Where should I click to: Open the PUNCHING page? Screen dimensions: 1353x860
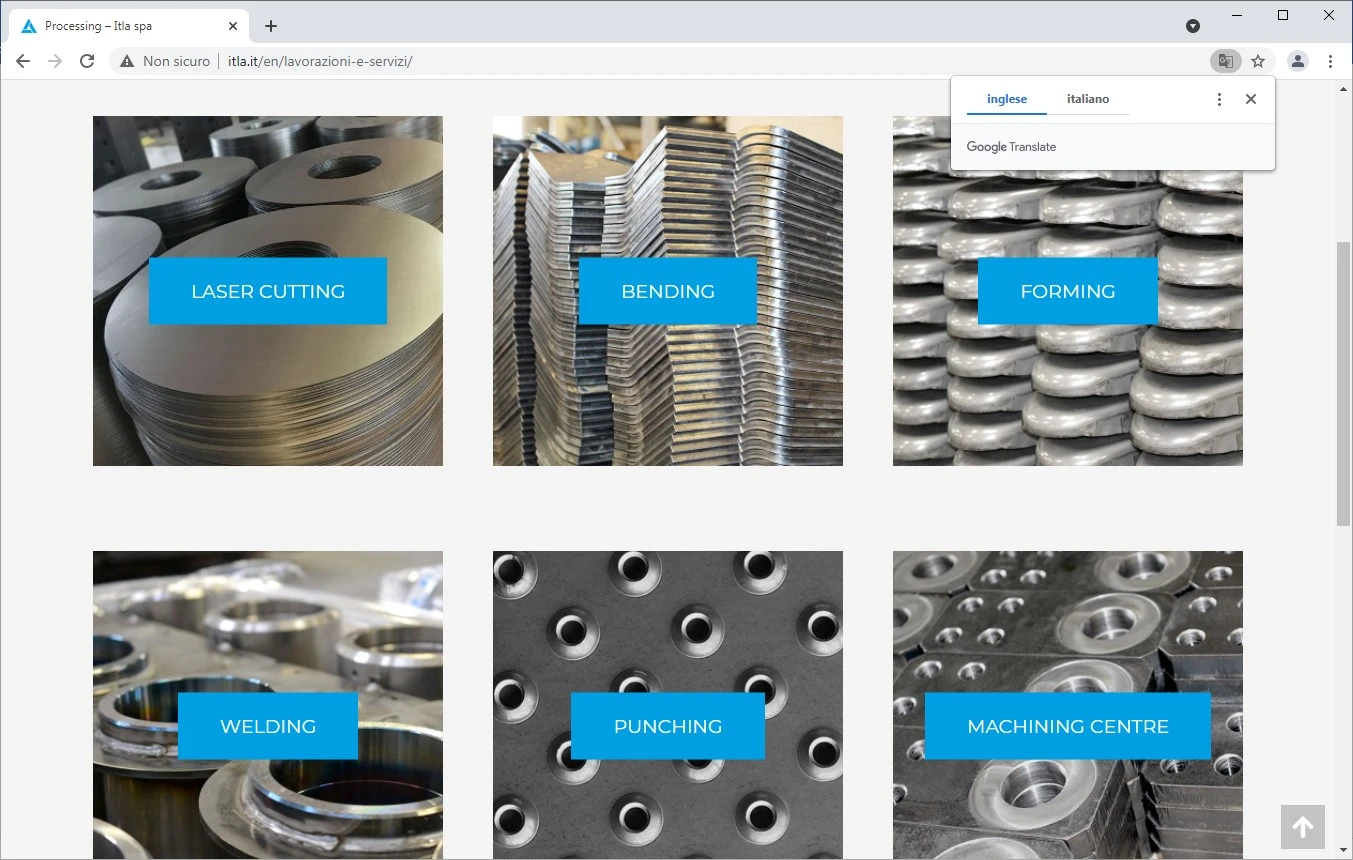coord(668,726)
